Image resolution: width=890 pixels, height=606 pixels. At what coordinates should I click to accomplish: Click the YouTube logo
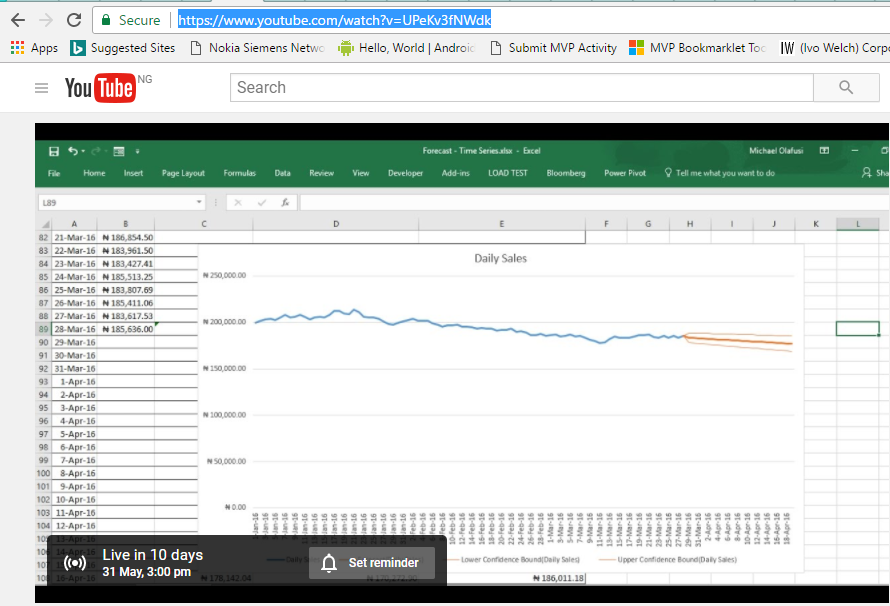(100, 88)
